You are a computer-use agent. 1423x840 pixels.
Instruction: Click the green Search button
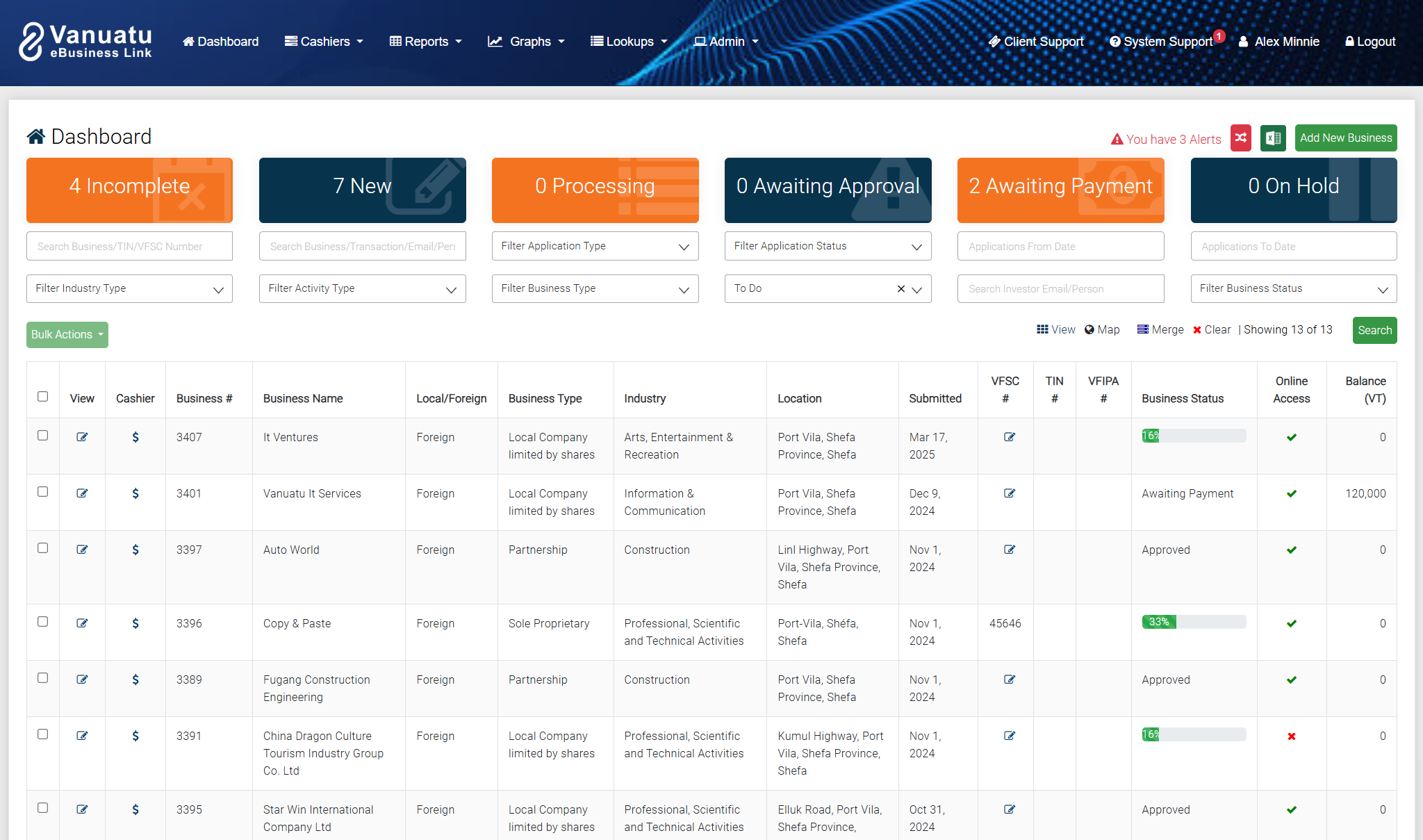[1374, 330]
